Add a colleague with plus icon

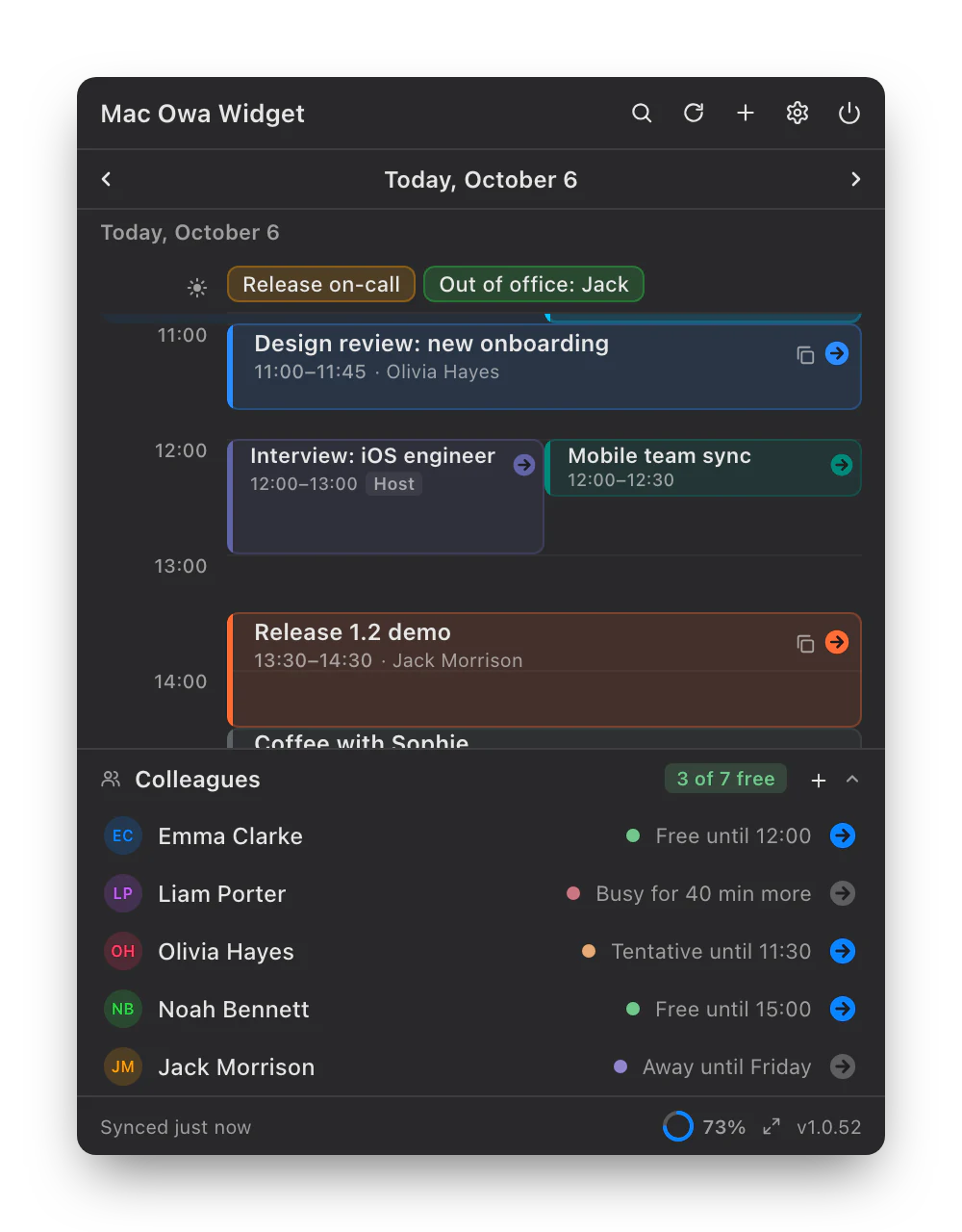pyautogui.click(x=819, y=781)
